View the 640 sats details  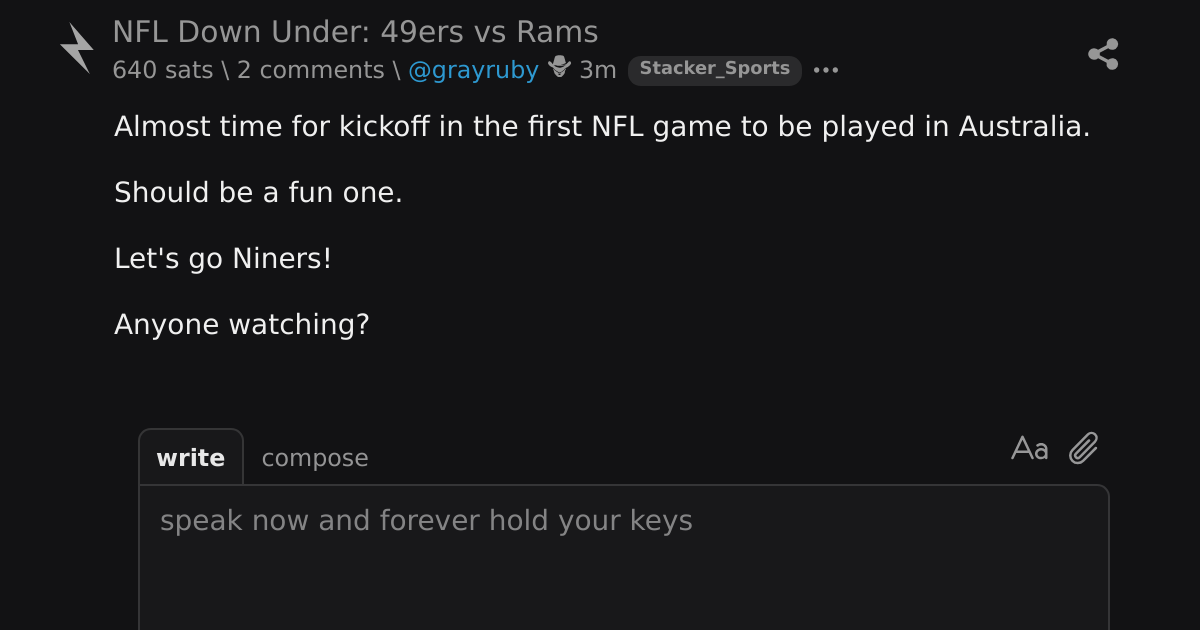point(162,70)
